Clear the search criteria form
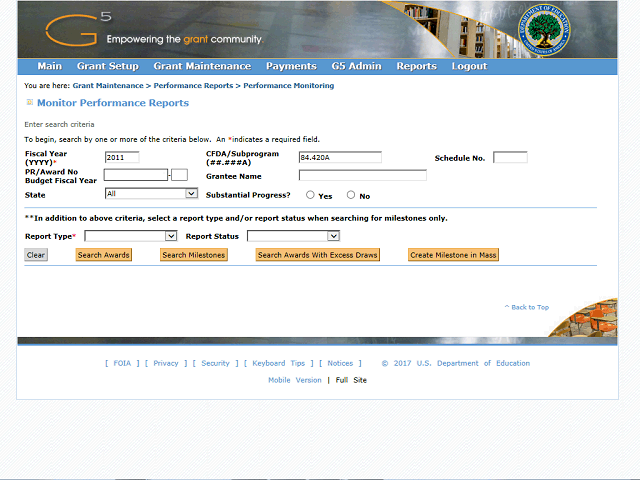 click(36, 255)
